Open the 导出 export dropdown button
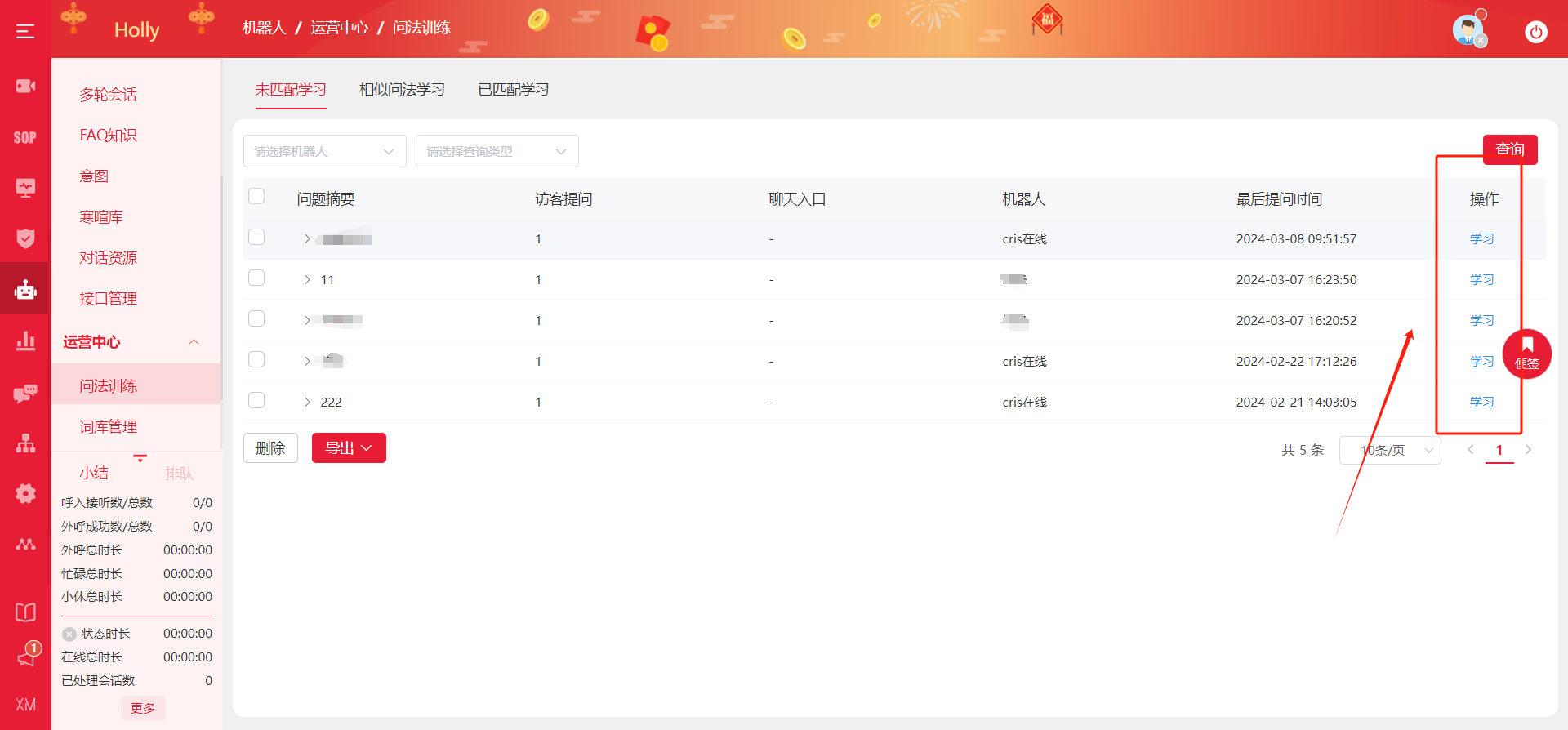1568x730 pixels. pyautogui.click(x=349, y=448)
